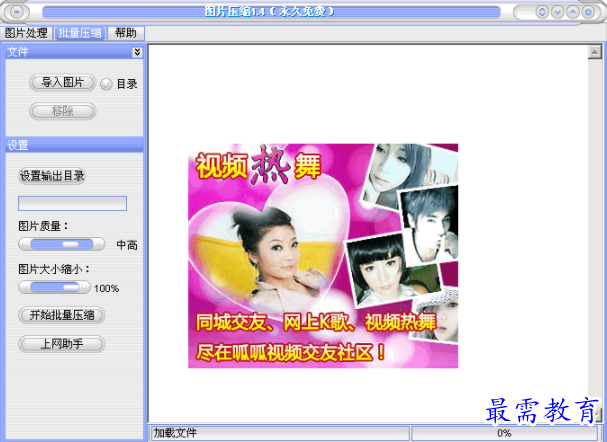Image resolution: width=607 pixels, height=442 pixels.
Task: Click right end knob of 图片大小缩小 slider
Action: [85, 288]
